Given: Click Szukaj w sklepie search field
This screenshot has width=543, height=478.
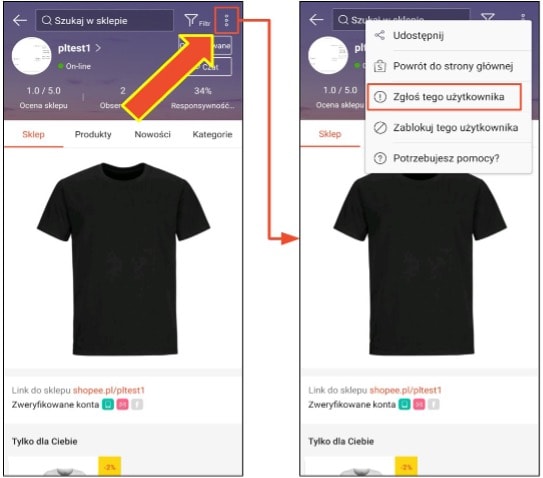Looking at the screenshot, I should tap(104, 20).
